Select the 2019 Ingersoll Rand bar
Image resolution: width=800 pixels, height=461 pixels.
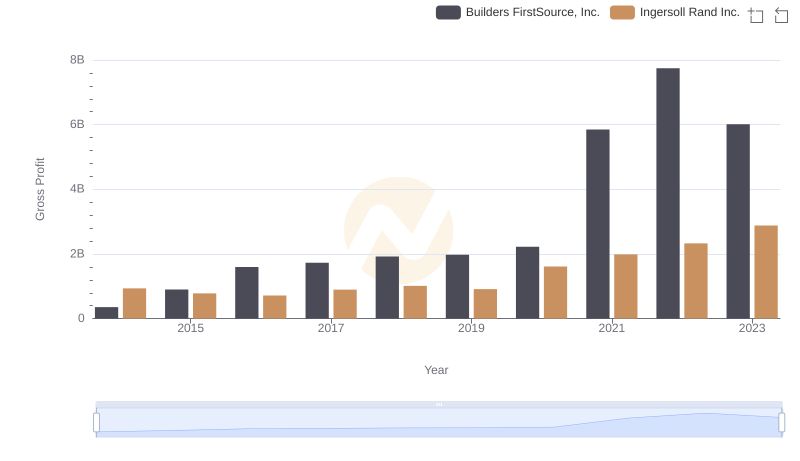point(485,304)
